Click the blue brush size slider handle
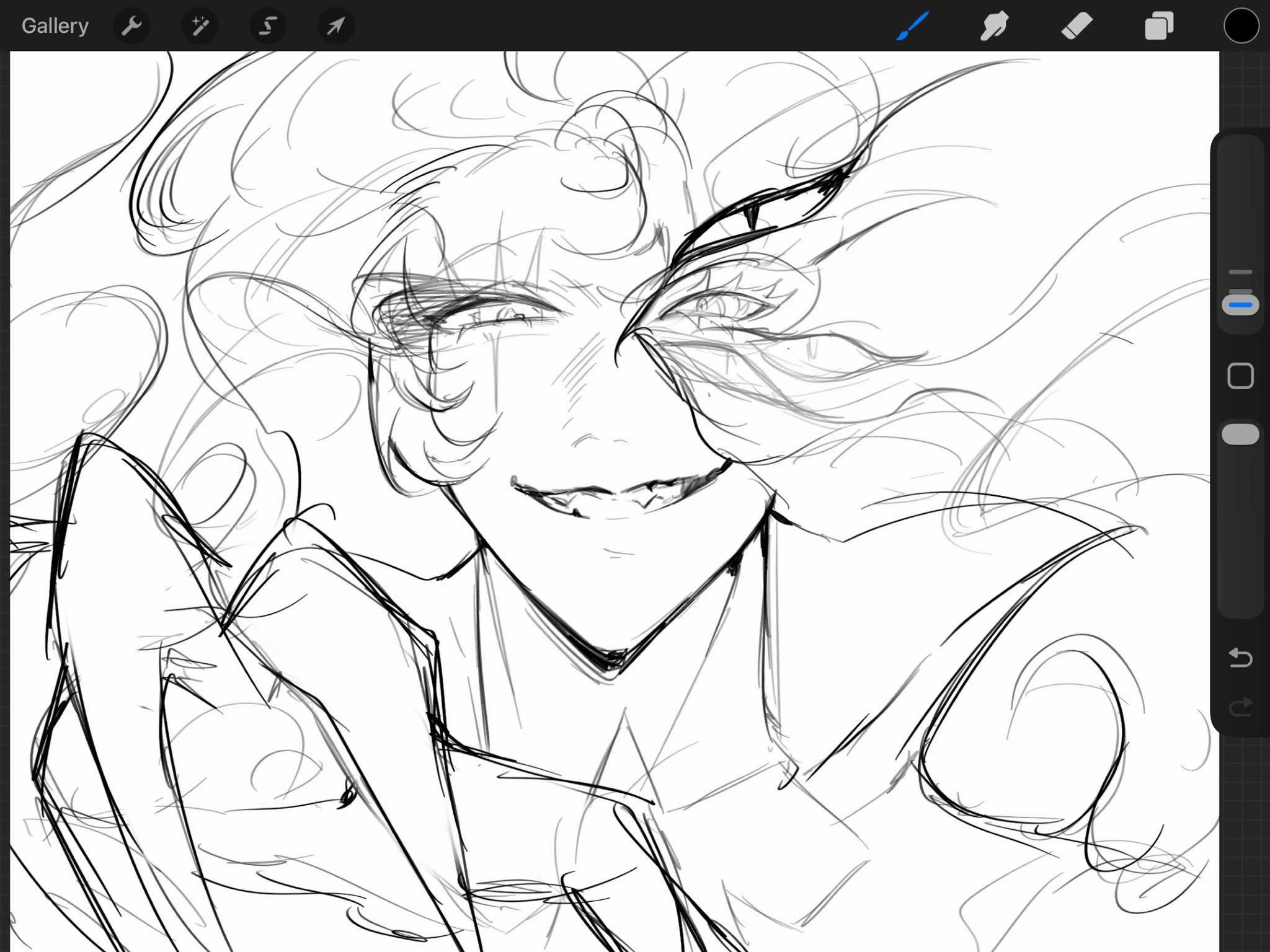Image resolution: width=1270 pixels, height=952 pixels. pos(1240,305)
